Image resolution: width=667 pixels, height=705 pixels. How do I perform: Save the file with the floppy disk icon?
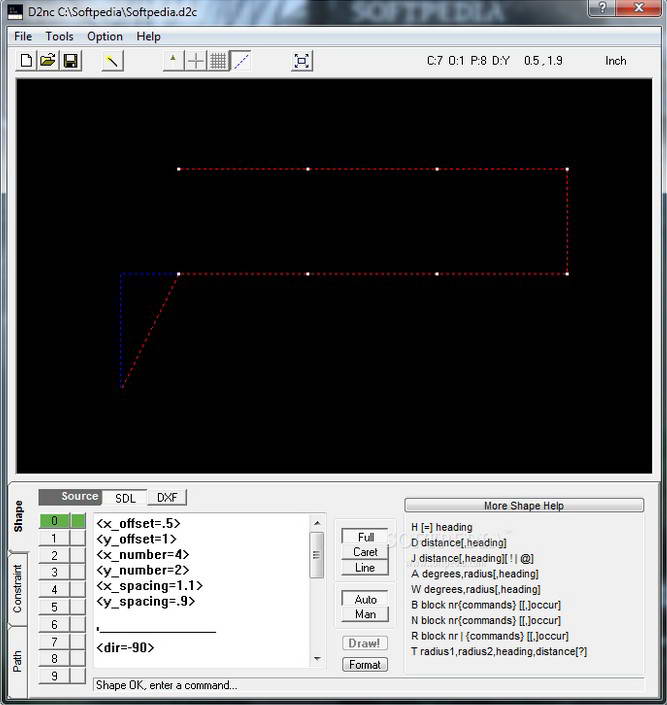click(71, 61)
